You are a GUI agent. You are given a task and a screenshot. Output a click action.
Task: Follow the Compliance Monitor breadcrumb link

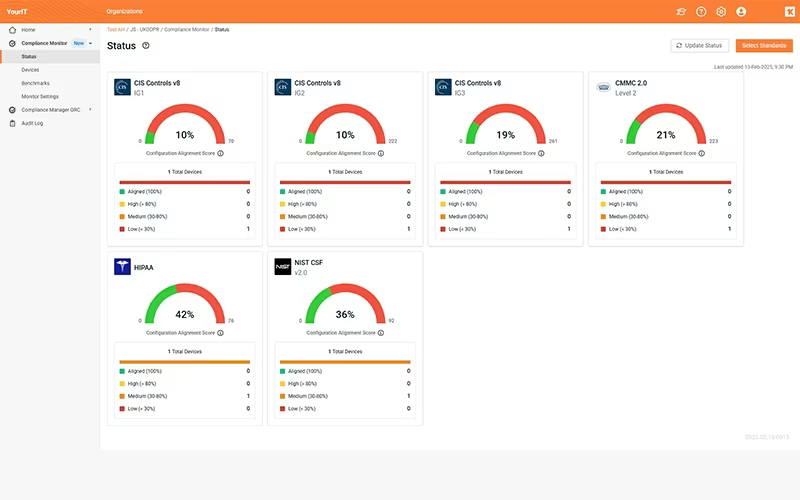[x=187, y=30]
